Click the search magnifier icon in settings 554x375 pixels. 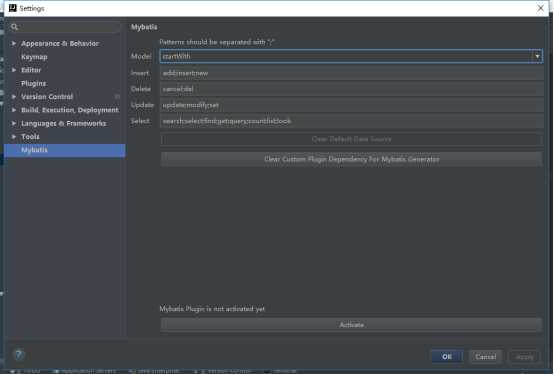click(x=14, y=27)
